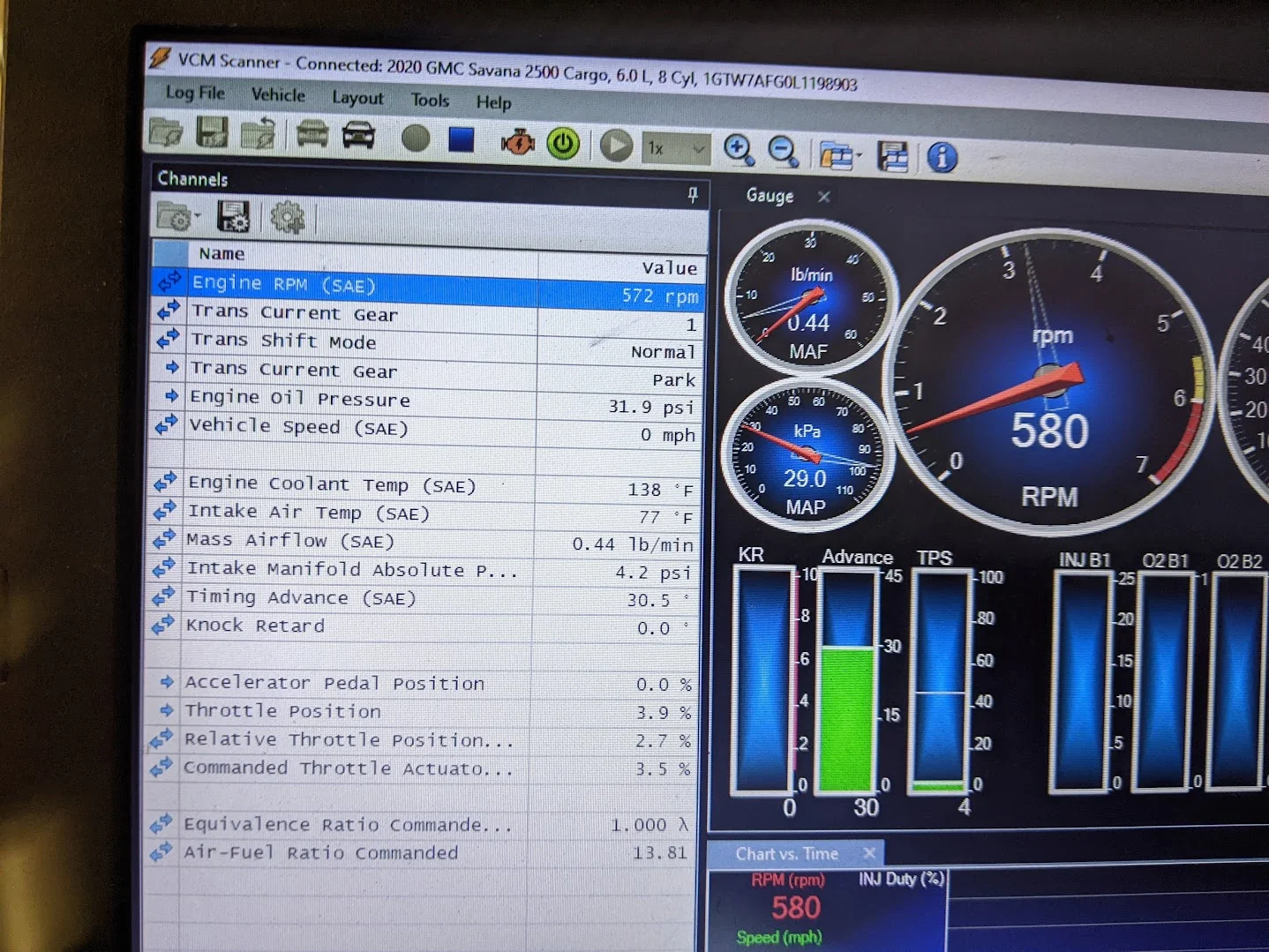
Task: Click the TPS bar gauge
Action: tap(940, 681)
